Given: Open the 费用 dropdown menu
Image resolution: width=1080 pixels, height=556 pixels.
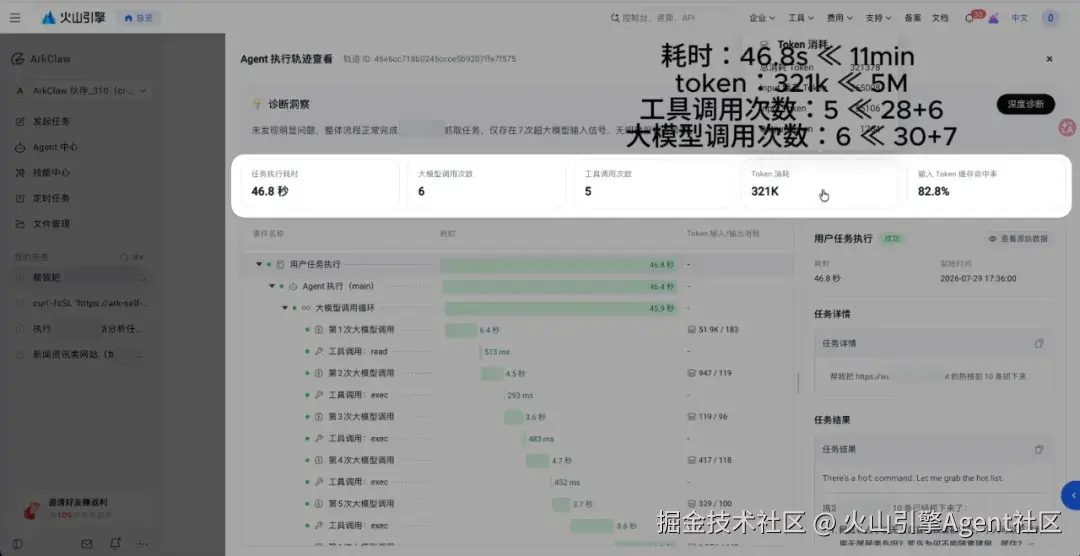Looking at the screenshot, I should click(x=840, y=18).
